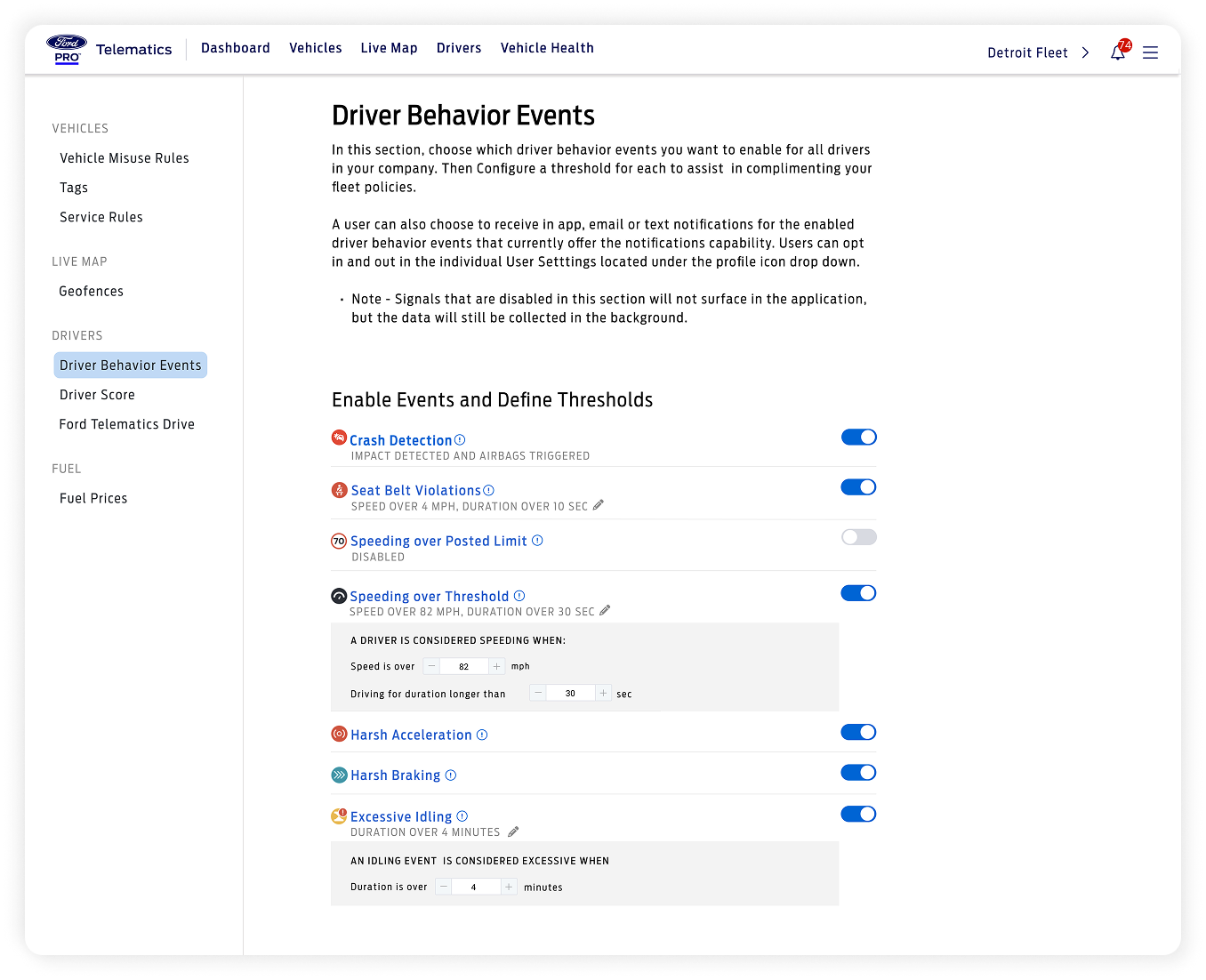
Task: Open the Vehicle Health tab
Action: pyautogui.click(x=547, y=48)
